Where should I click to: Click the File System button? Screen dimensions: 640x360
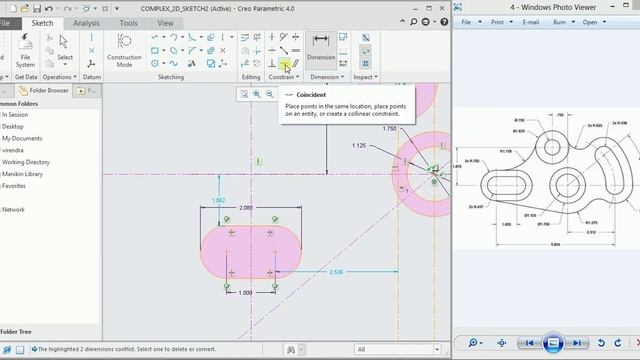pos(25,50)
